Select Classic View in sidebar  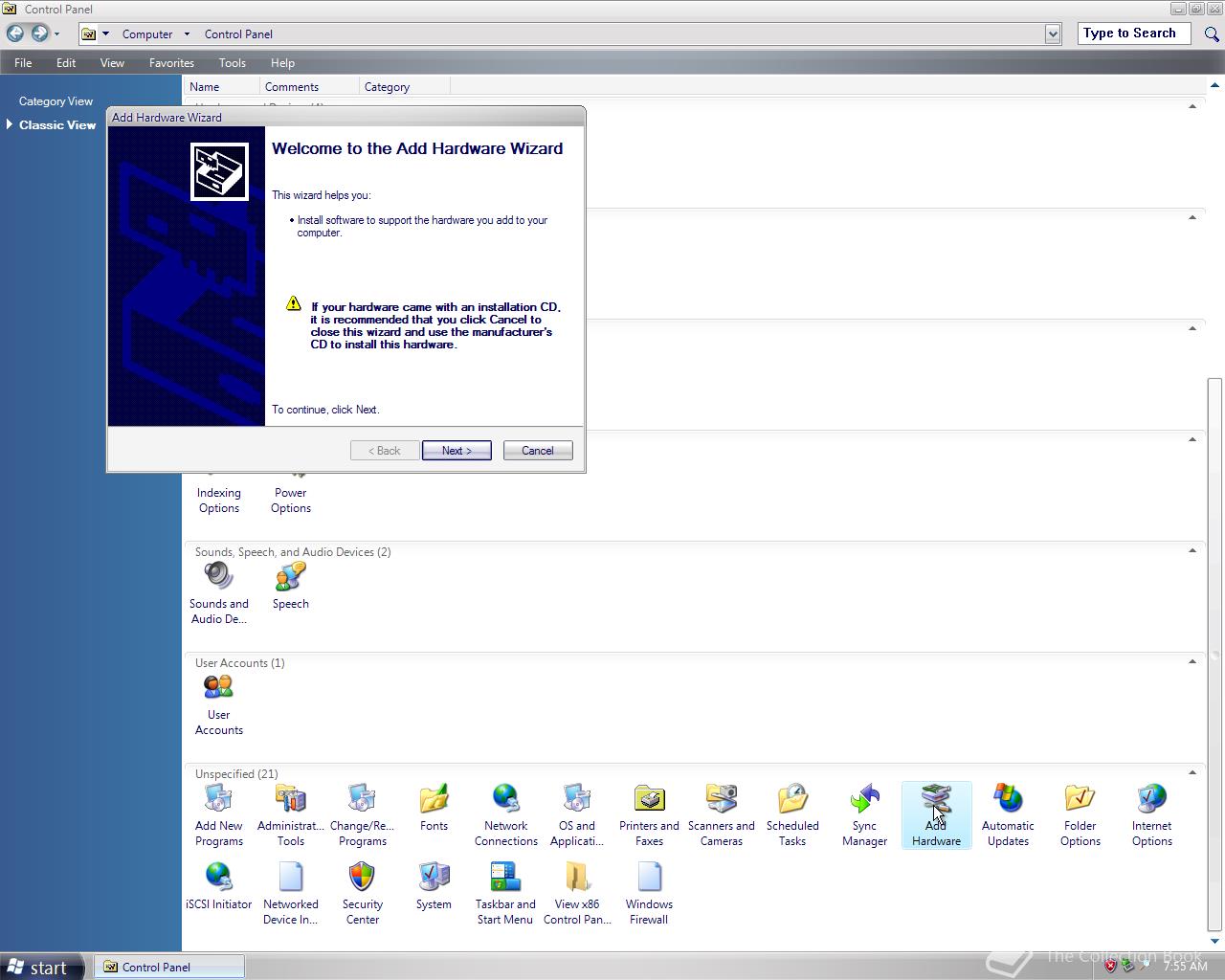coord(57,125)
